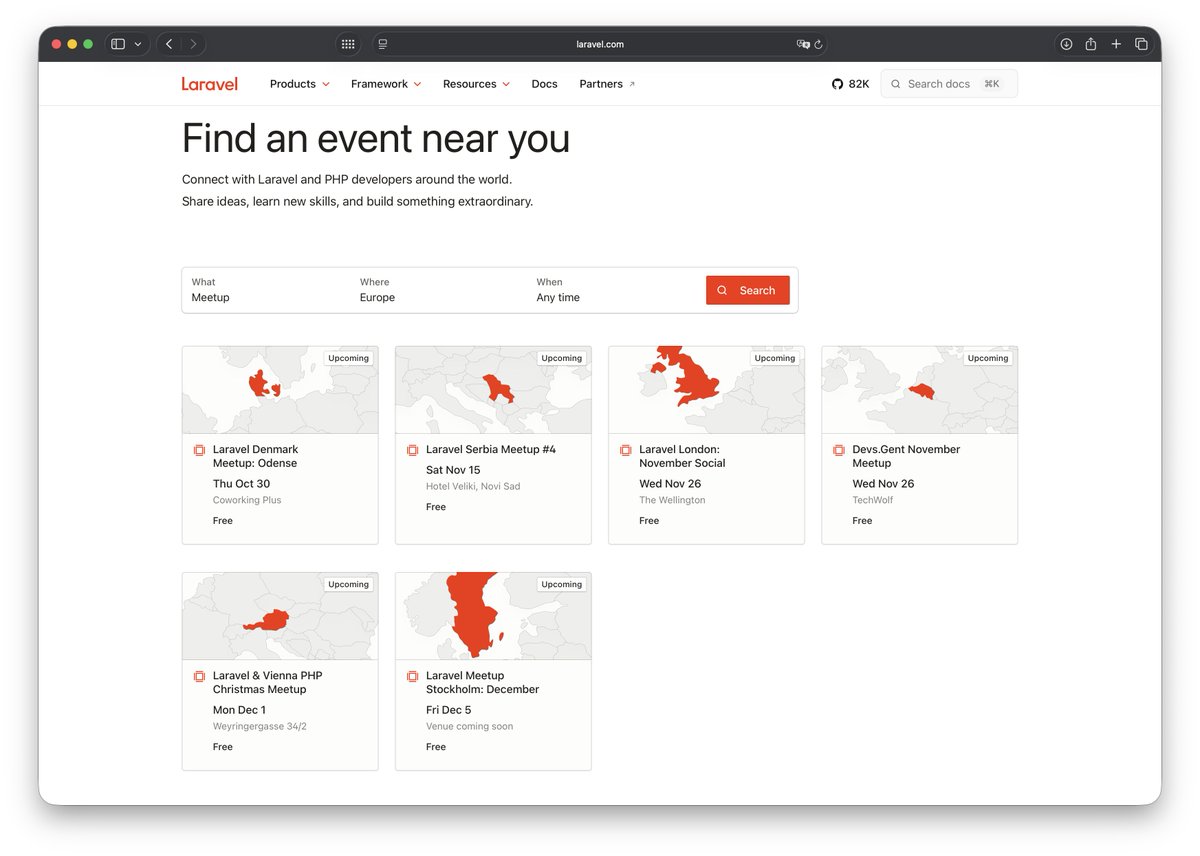This screenshot has width=1200, height=856.
Task: Open the Austria map thumbnail
Action: [x=280, y=616]
